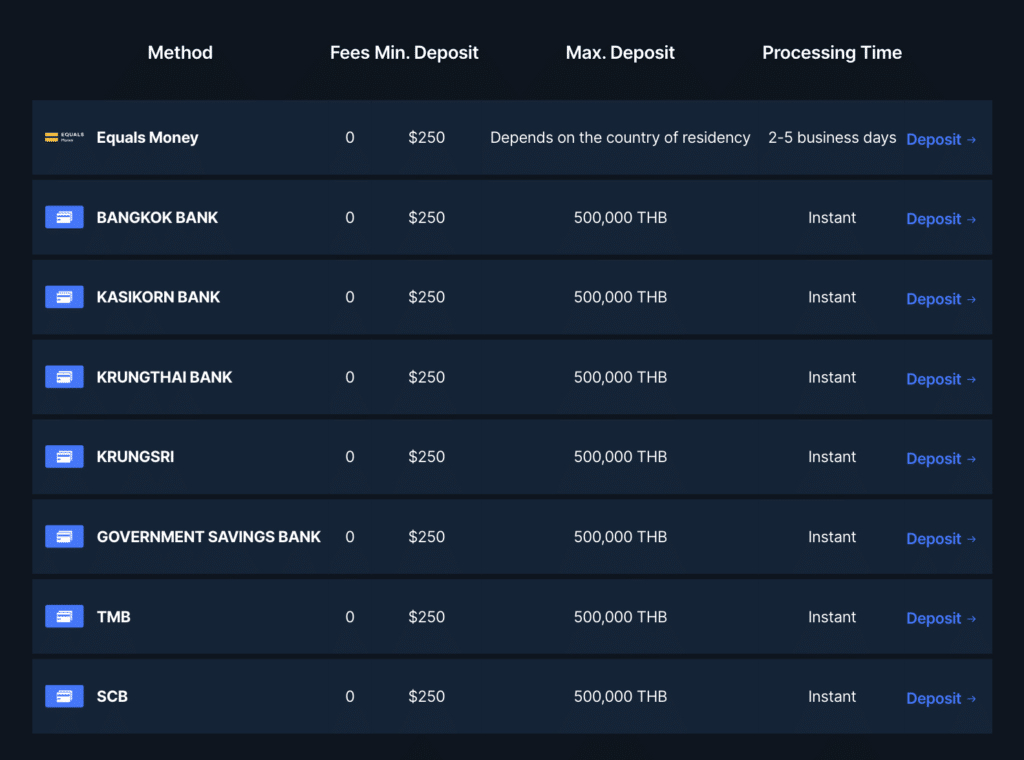Select the KRUNGTHAI BANK method name
The height and width of the screenshot is (760, 1024).
click(165, 377)
